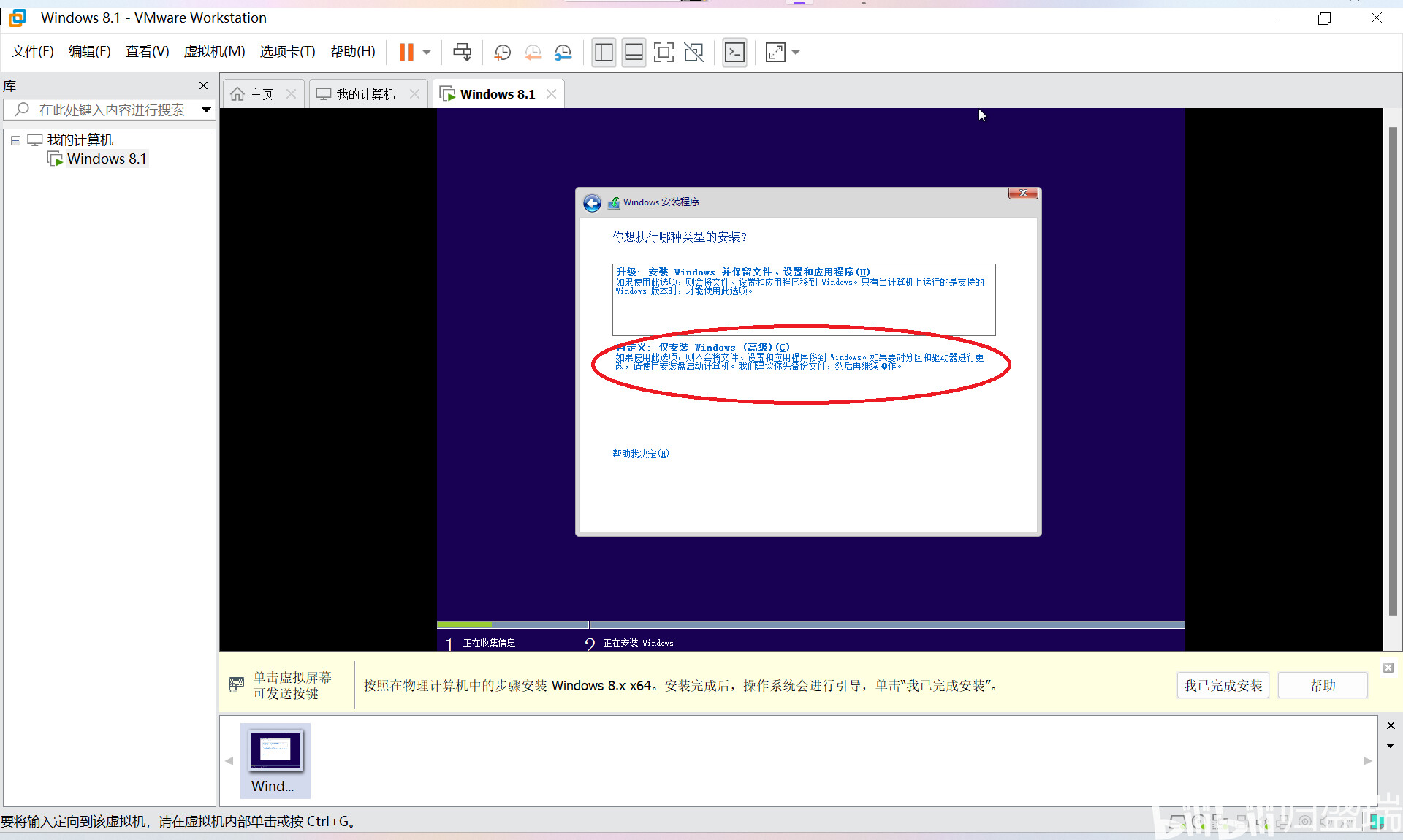Open the 帮助(H) menu

(x=352, y=52)
